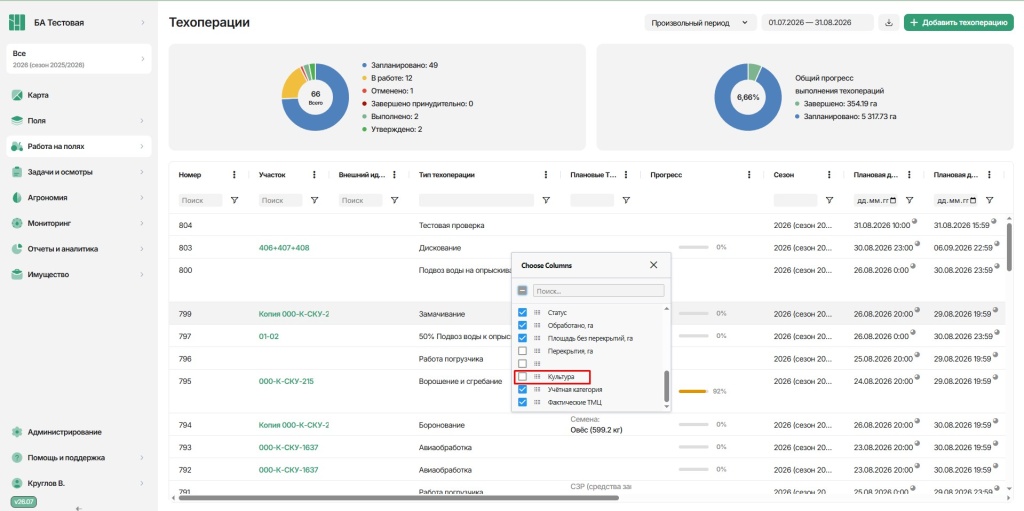Image resolution: width=1024 pixels, height=511 pixels.
Task: Click the Мониторинг icon in sidebar
Action: pos(17,223)
